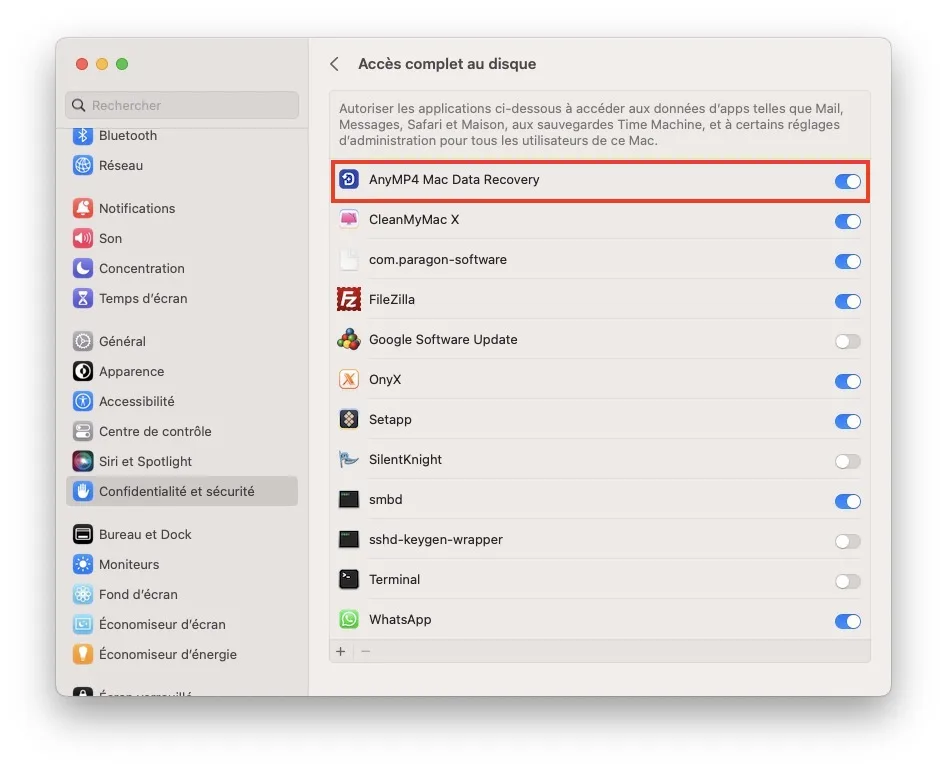Add an app with the plus button

coord(341,651)
